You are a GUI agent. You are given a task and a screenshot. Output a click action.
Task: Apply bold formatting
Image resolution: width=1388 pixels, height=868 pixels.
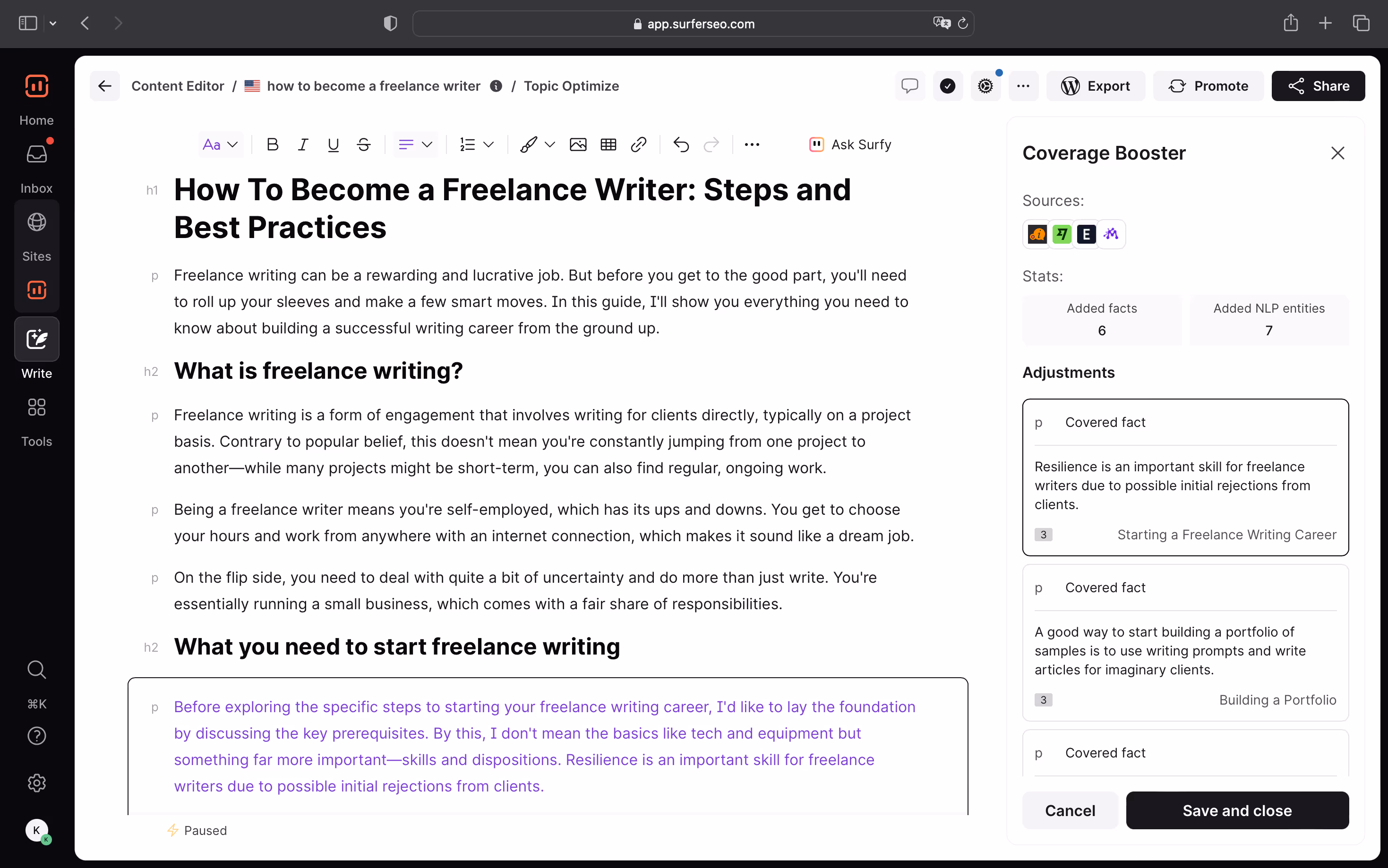pos(273,145)
